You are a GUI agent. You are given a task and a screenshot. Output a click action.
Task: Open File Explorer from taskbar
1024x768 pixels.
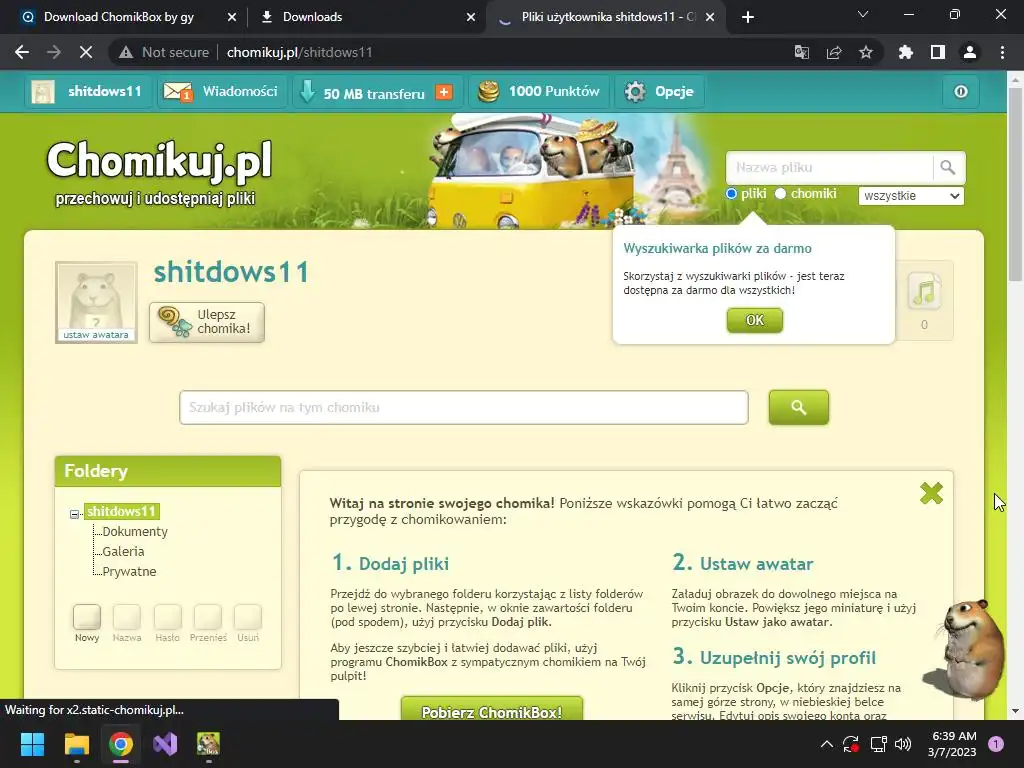[76, 744]
